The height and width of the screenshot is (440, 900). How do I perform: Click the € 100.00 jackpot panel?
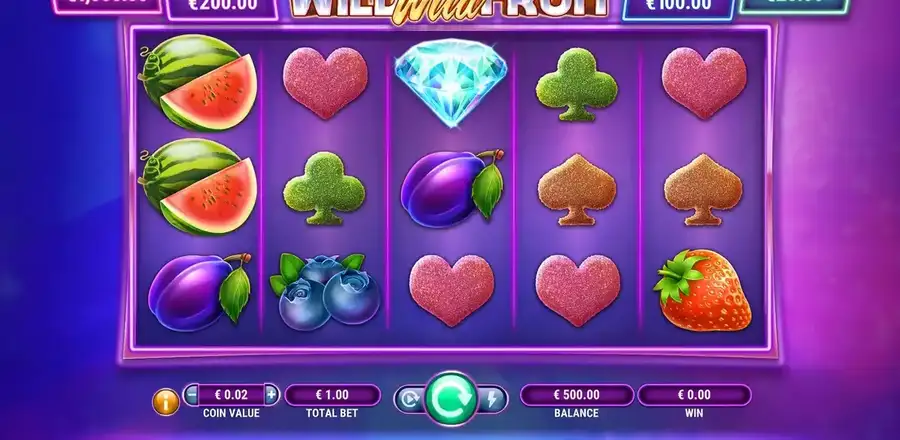(678, 8)
